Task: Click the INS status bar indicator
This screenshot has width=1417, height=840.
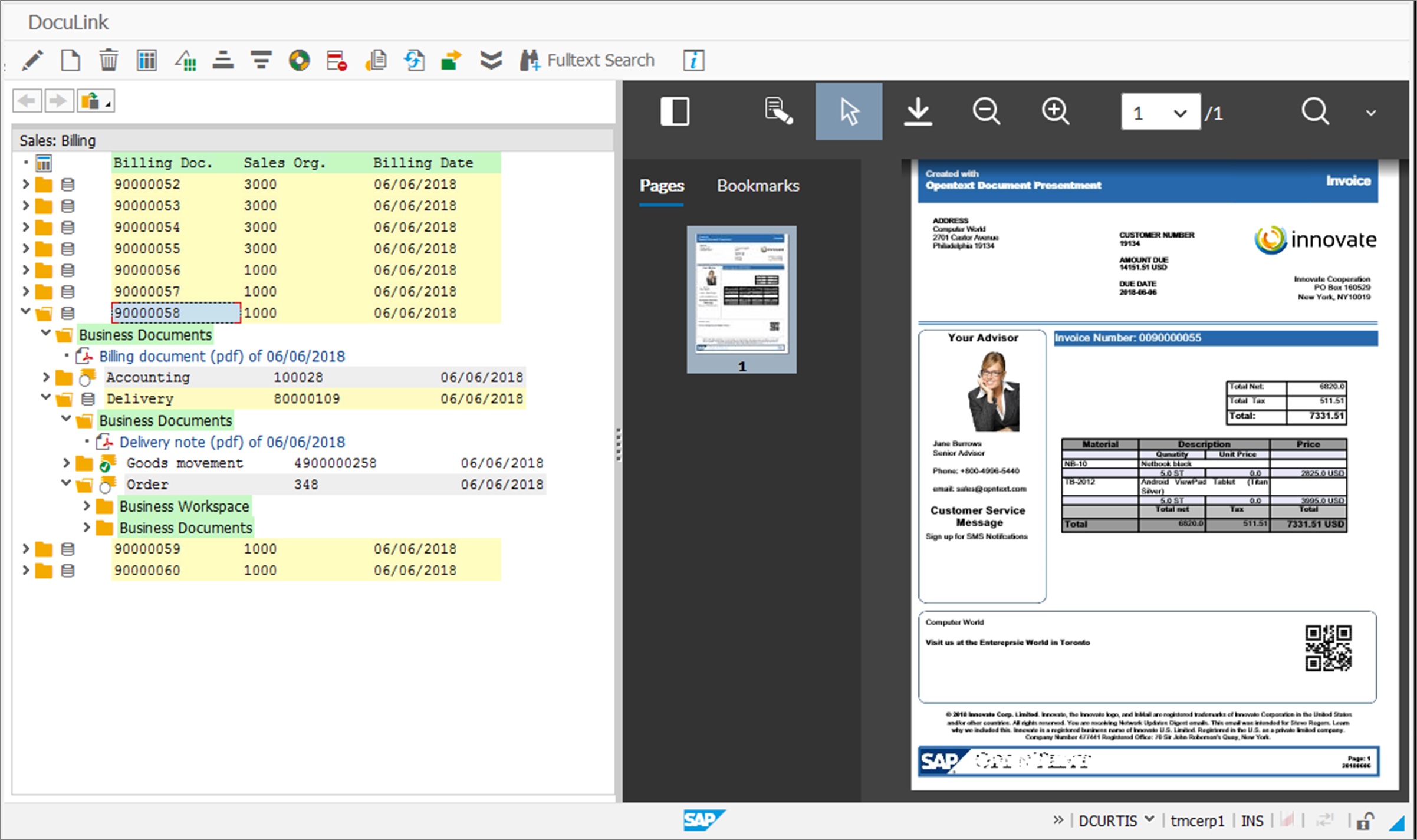Action: coord(1252,821)
